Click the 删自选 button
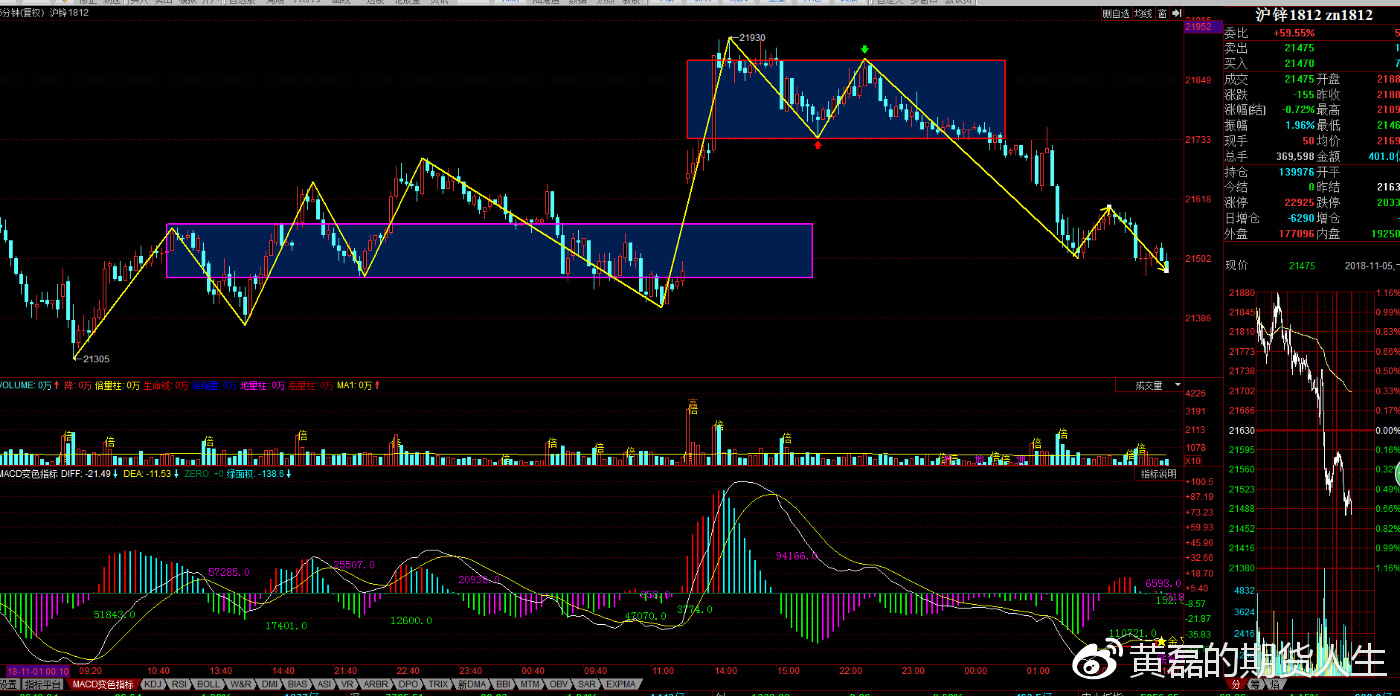Viewport: 1400px width, 696px height. click(x=1116, y=14)
